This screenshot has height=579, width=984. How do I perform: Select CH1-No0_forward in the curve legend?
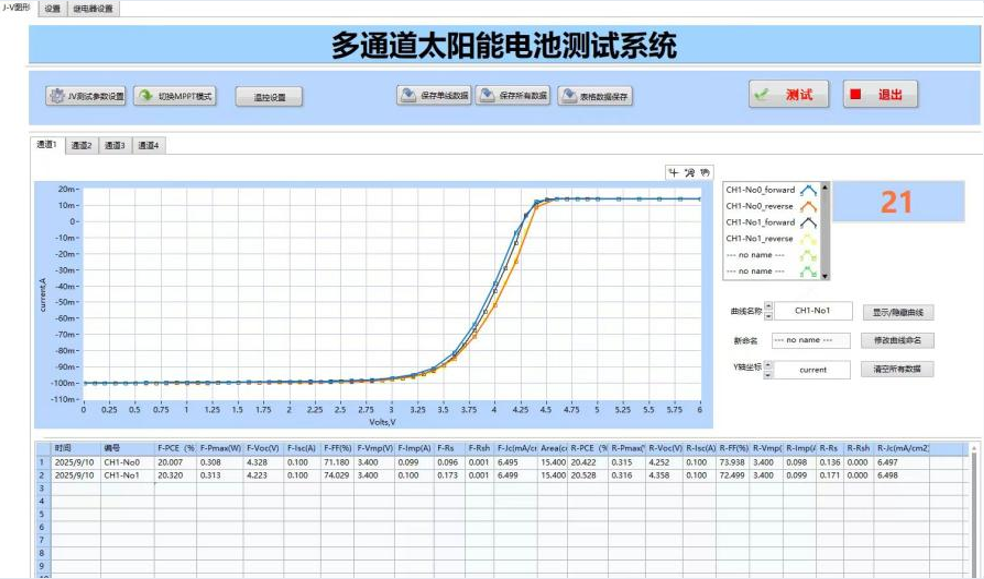point(762,189)
